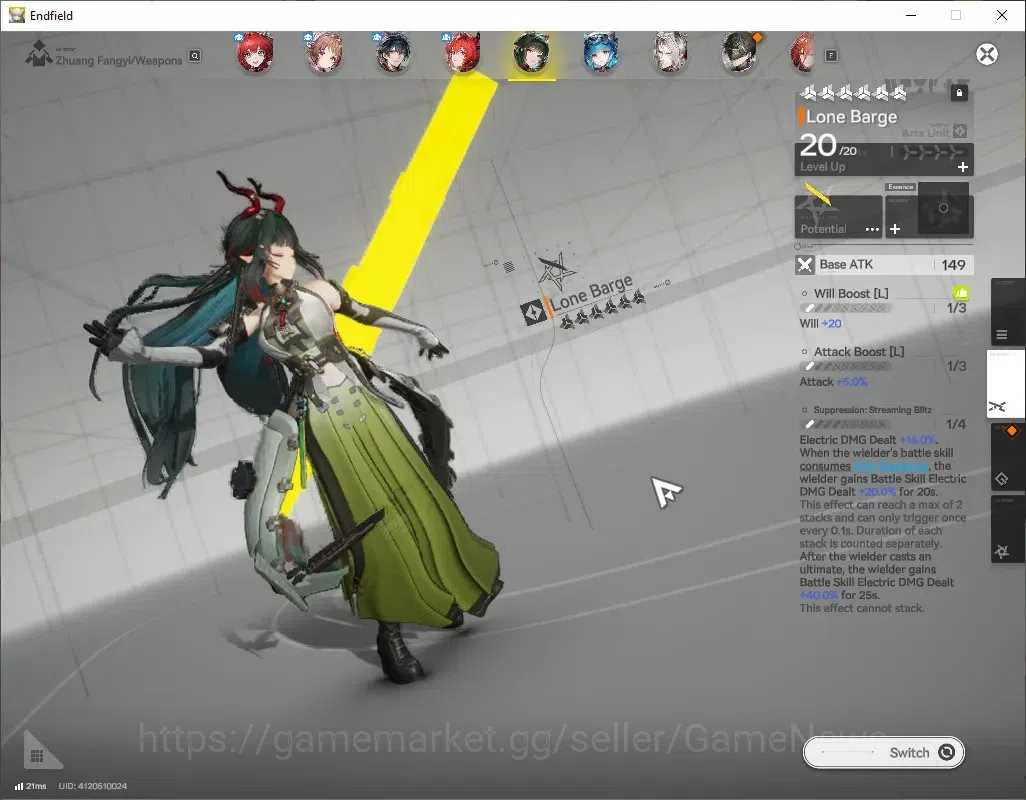Select the dark-haired male operator portrait
The height and width of the screenshot is (800, 1026).
[x=393, y=52]
